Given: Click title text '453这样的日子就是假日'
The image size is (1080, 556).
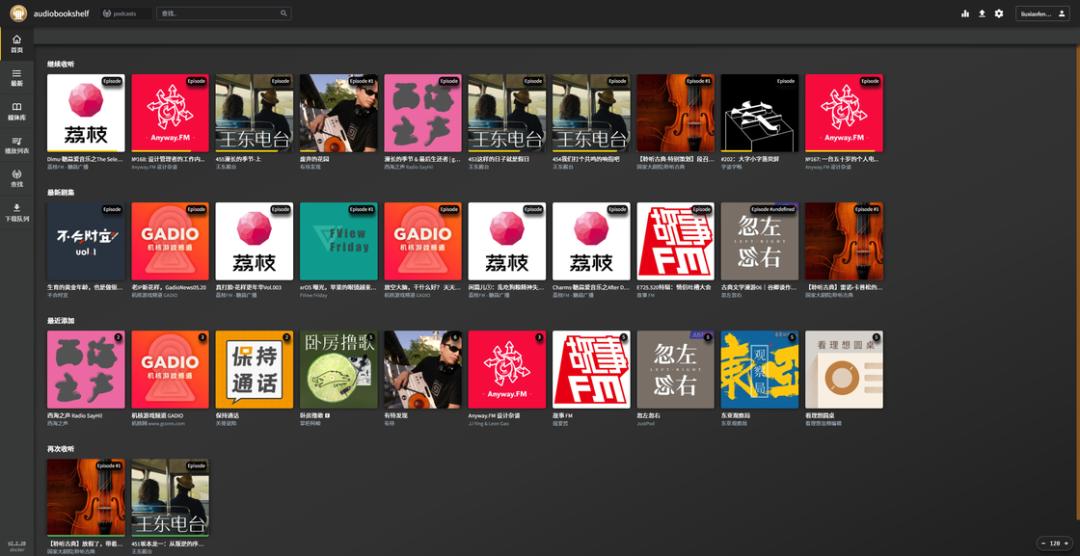Looking at the screenshot, I should (498, 159).
